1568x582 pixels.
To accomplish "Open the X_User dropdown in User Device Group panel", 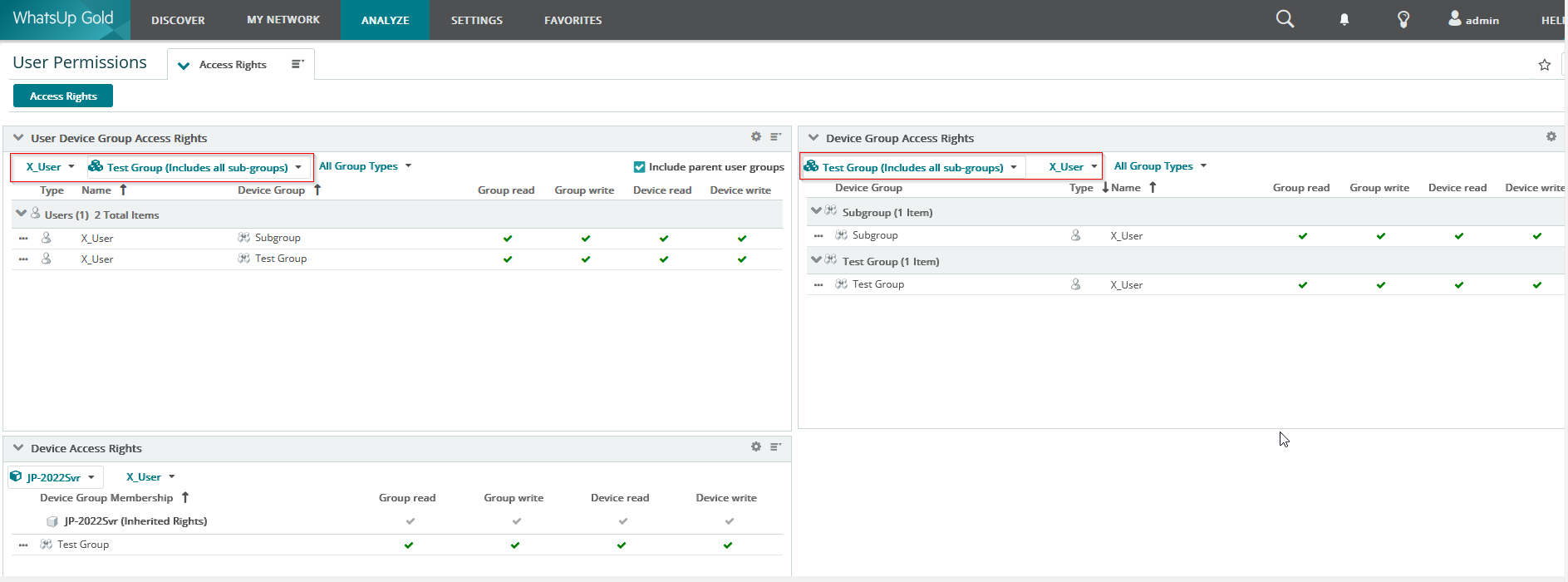I will [x=50, y=167].
